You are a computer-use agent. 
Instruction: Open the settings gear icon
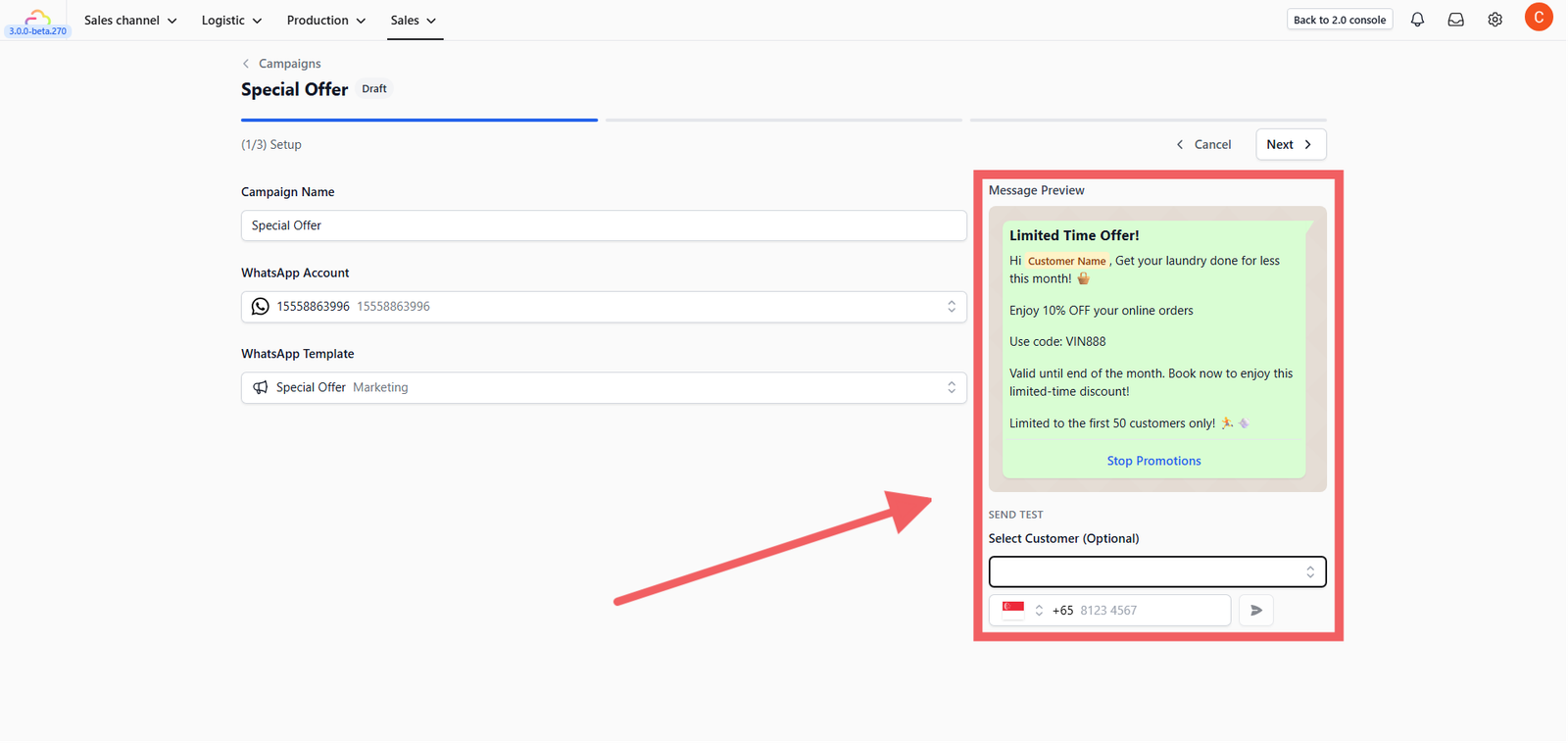point(1495,20)
